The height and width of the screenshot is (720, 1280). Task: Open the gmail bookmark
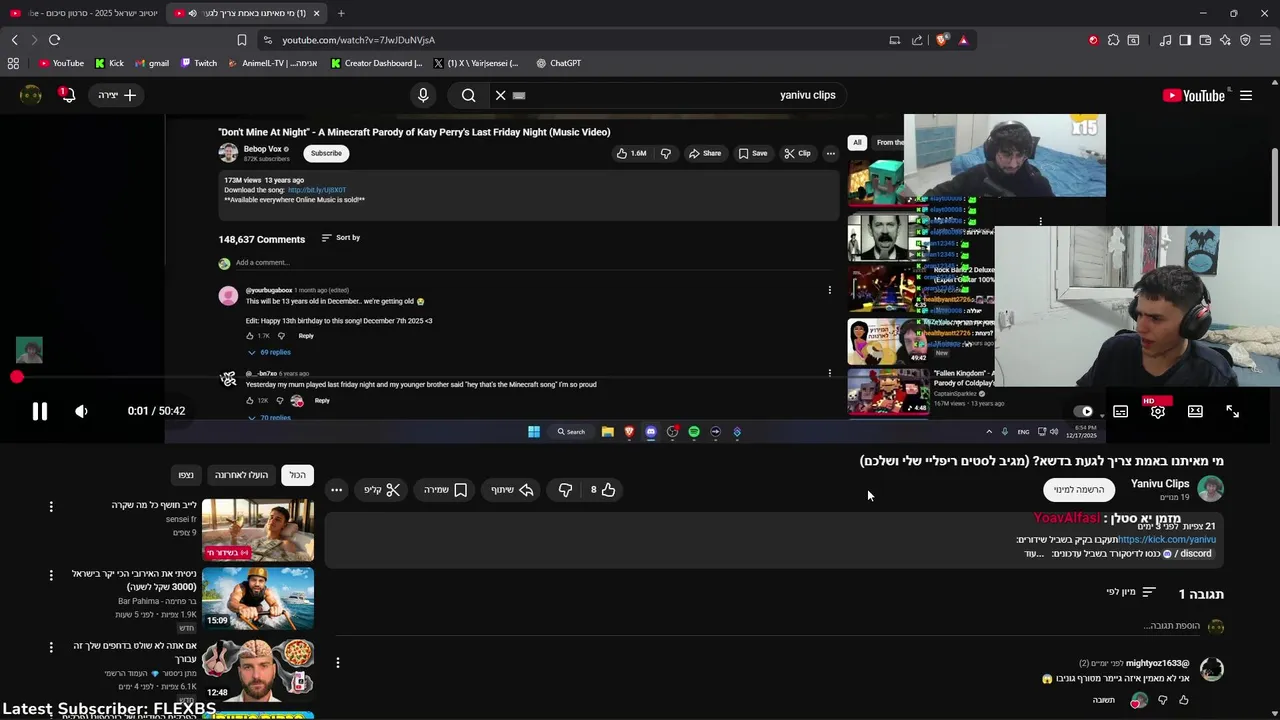pyautogui.click(x=152, y=63)
